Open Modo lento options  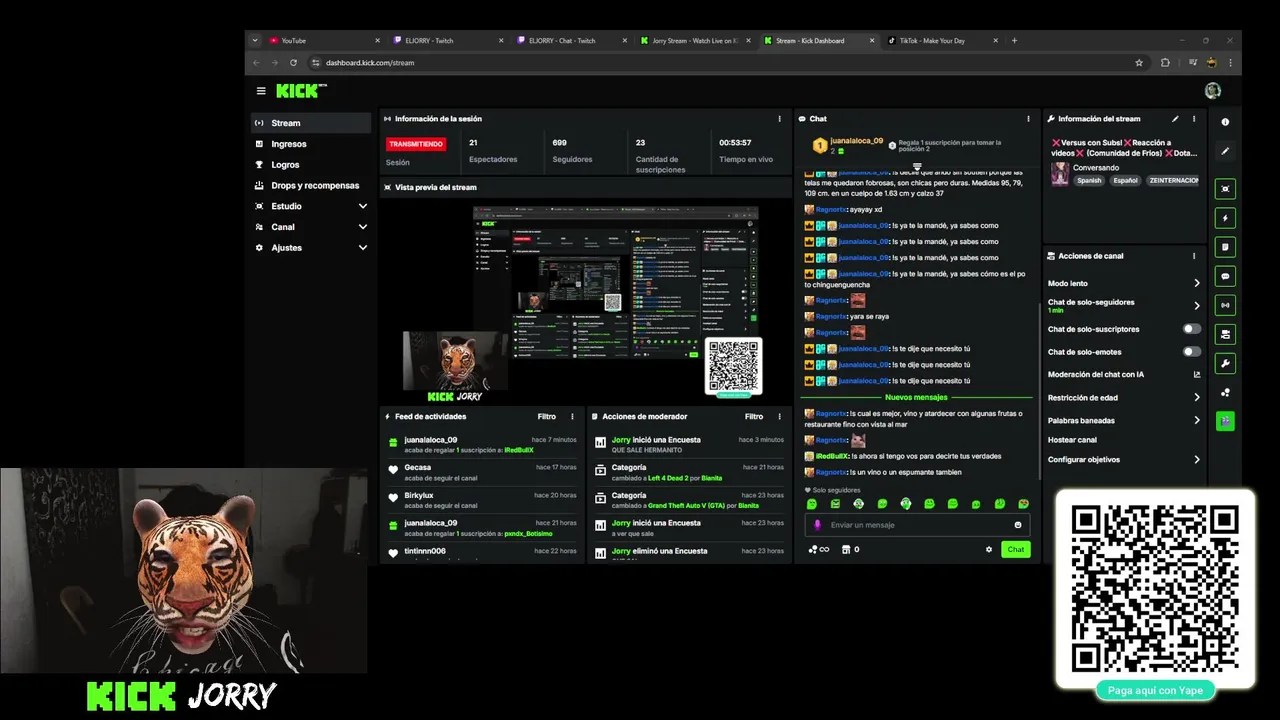(x=1124, y=283)
